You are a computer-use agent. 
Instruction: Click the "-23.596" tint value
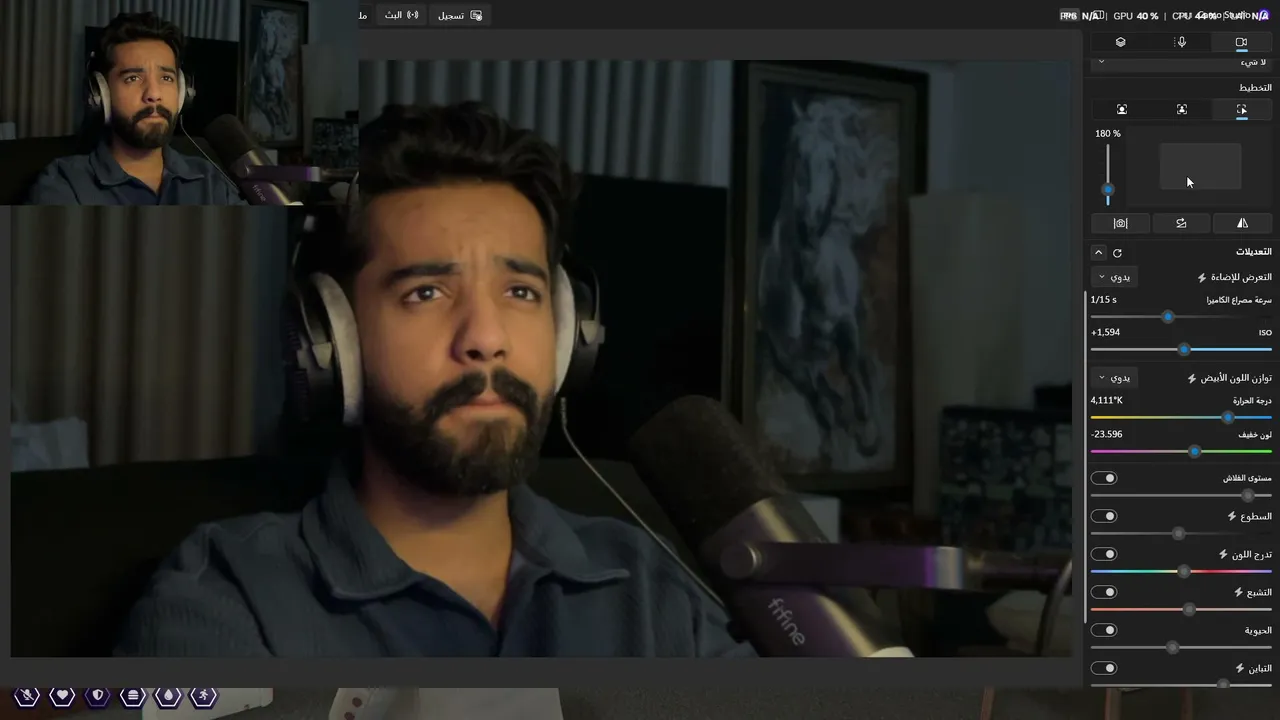point(1107,435)
